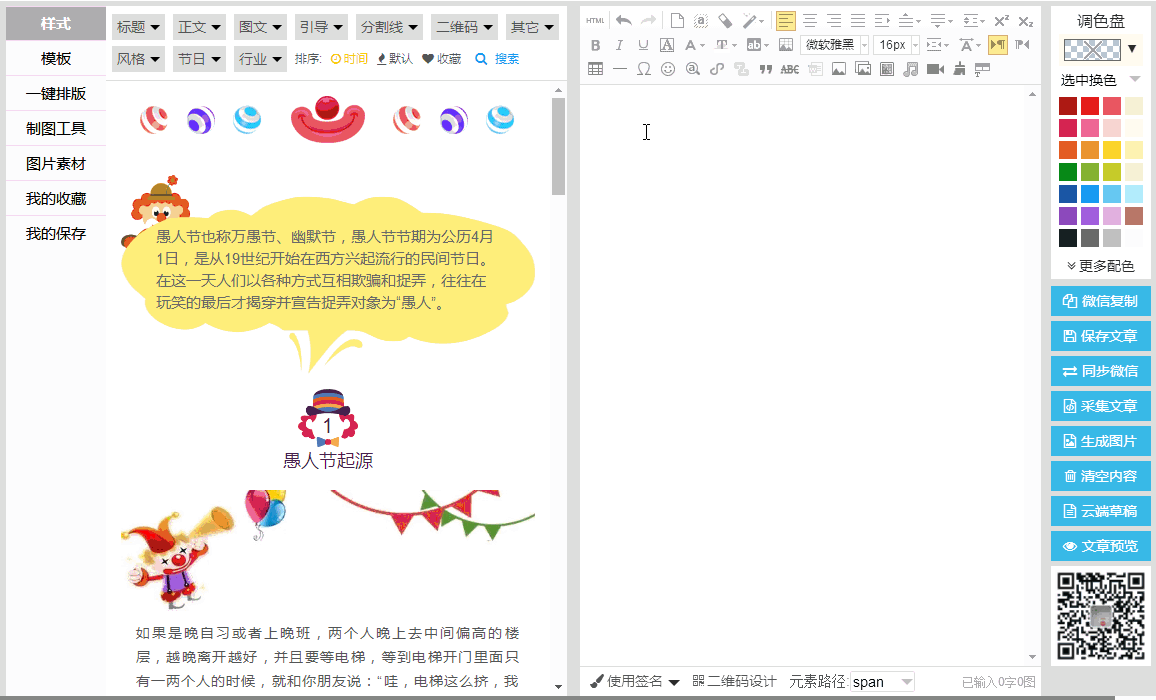Open the HTML source view
1156x700 pixels.
coord(594,19)
